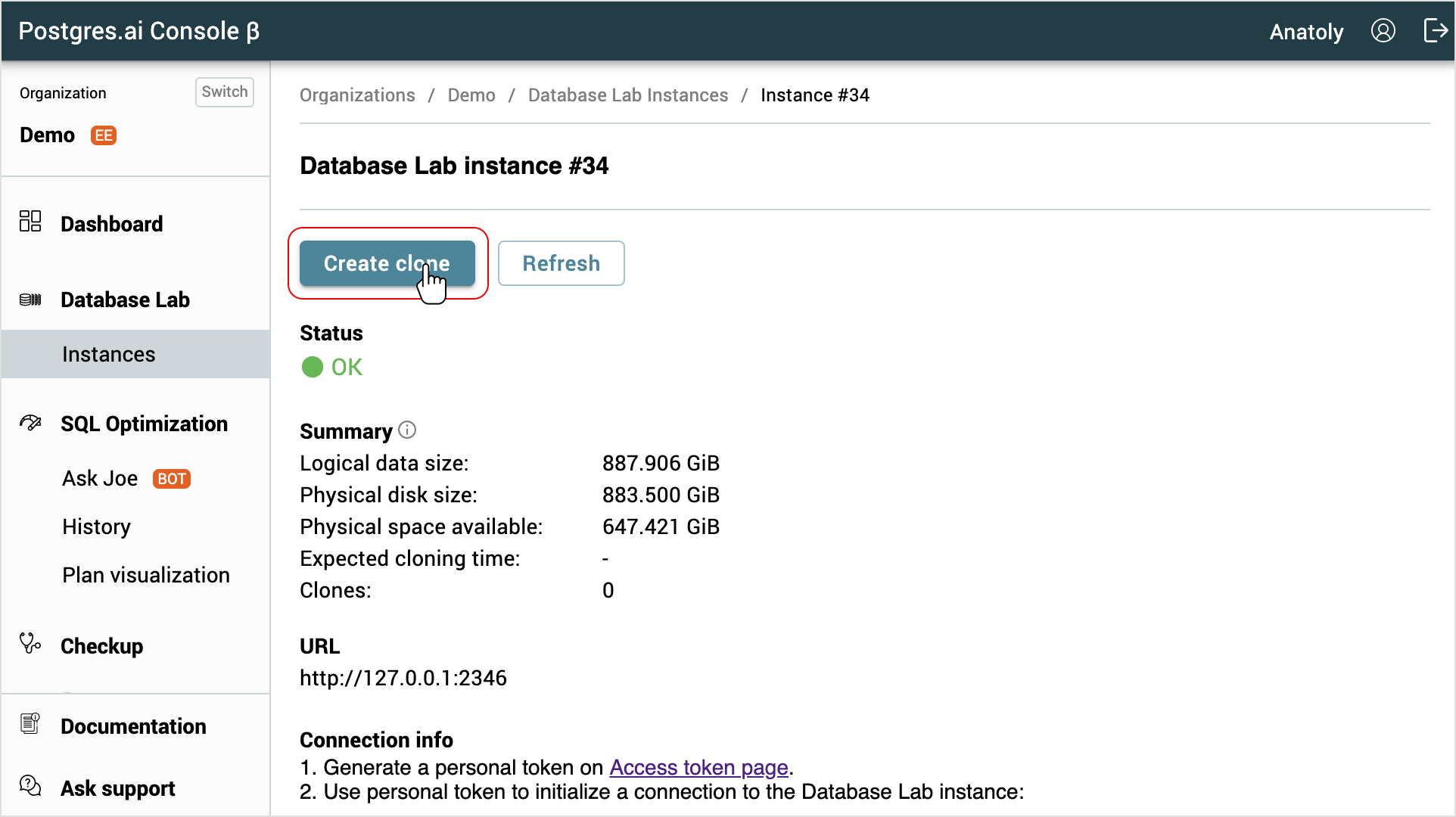
Task: Open the Summary info tooltip icon
Action: [x=407, y=430]
